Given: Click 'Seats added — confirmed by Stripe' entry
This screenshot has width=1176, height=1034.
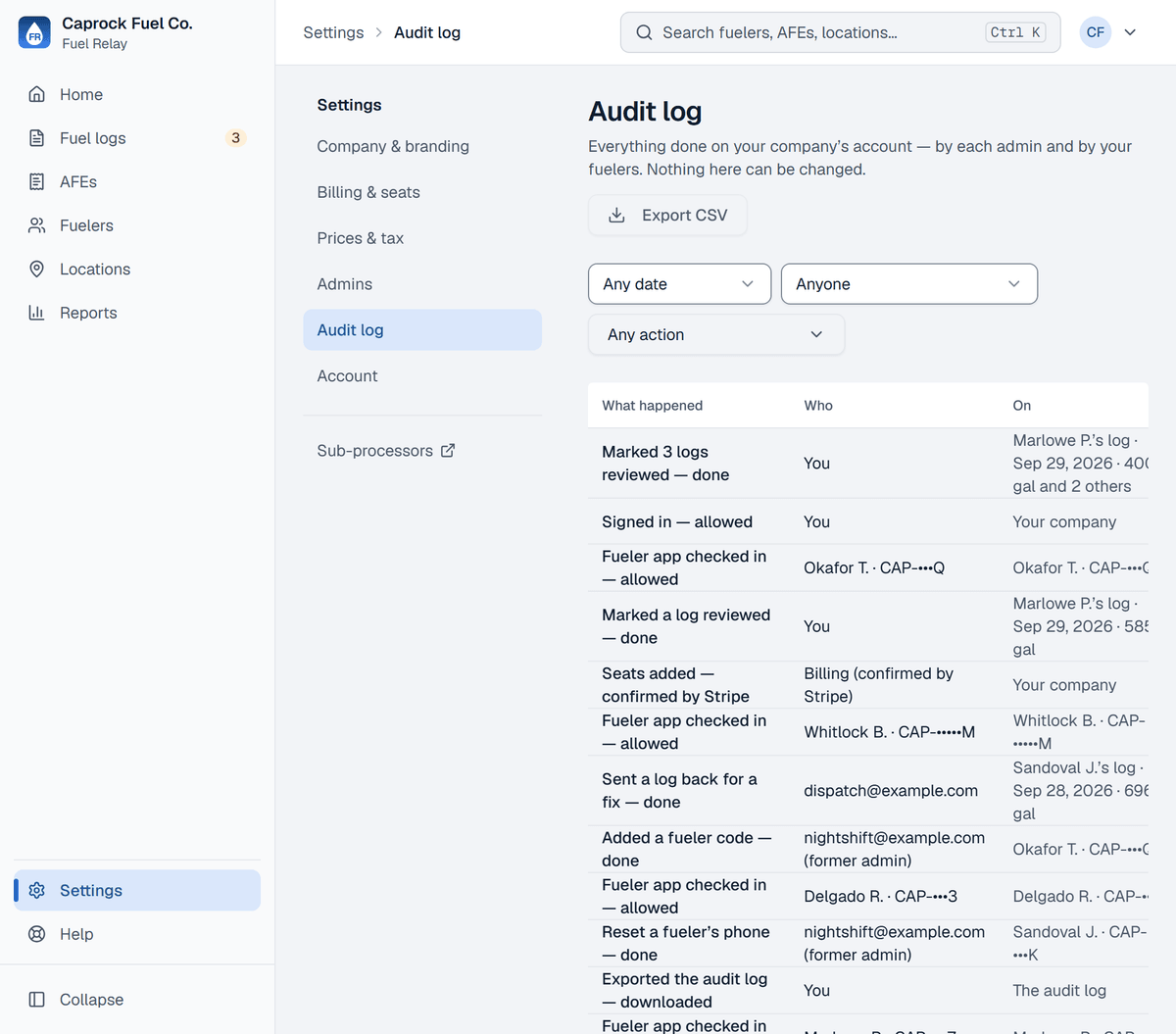Looking at the screenshot, I should (x=675, y=685).
